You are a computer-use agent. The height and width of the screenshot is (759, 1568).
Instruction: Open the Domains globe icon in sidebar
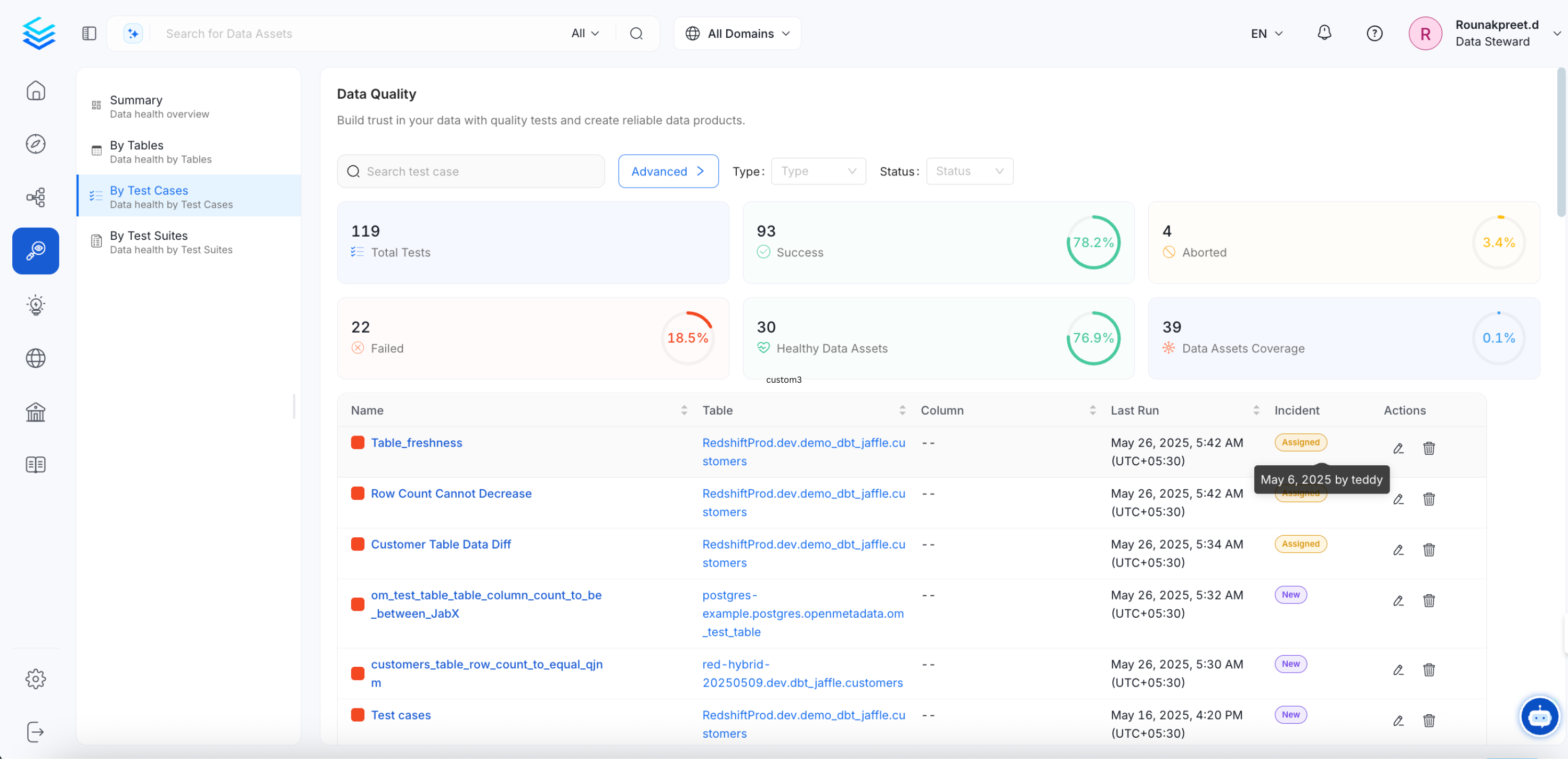coord(36,358)
